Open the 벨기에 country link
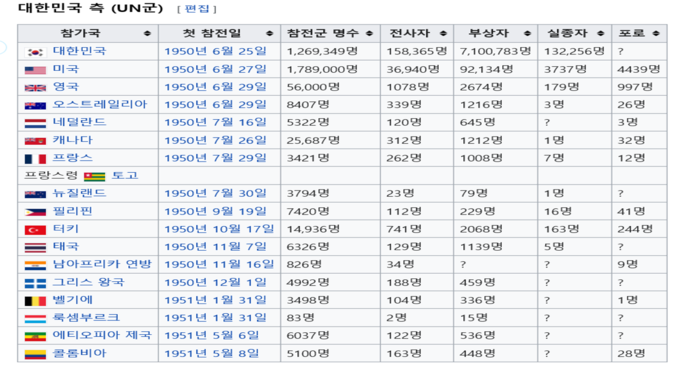The height and width of the screenshot is (367, 680). [72, 300]
